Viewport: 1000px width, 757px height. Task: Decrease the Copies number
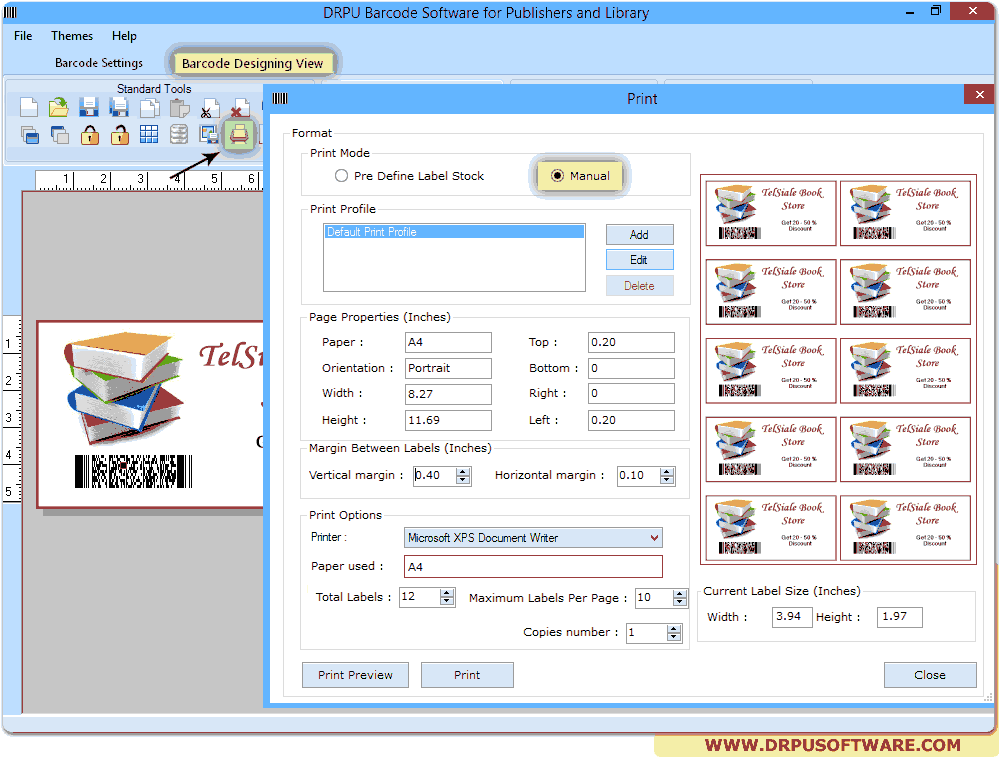coord(674,636)
